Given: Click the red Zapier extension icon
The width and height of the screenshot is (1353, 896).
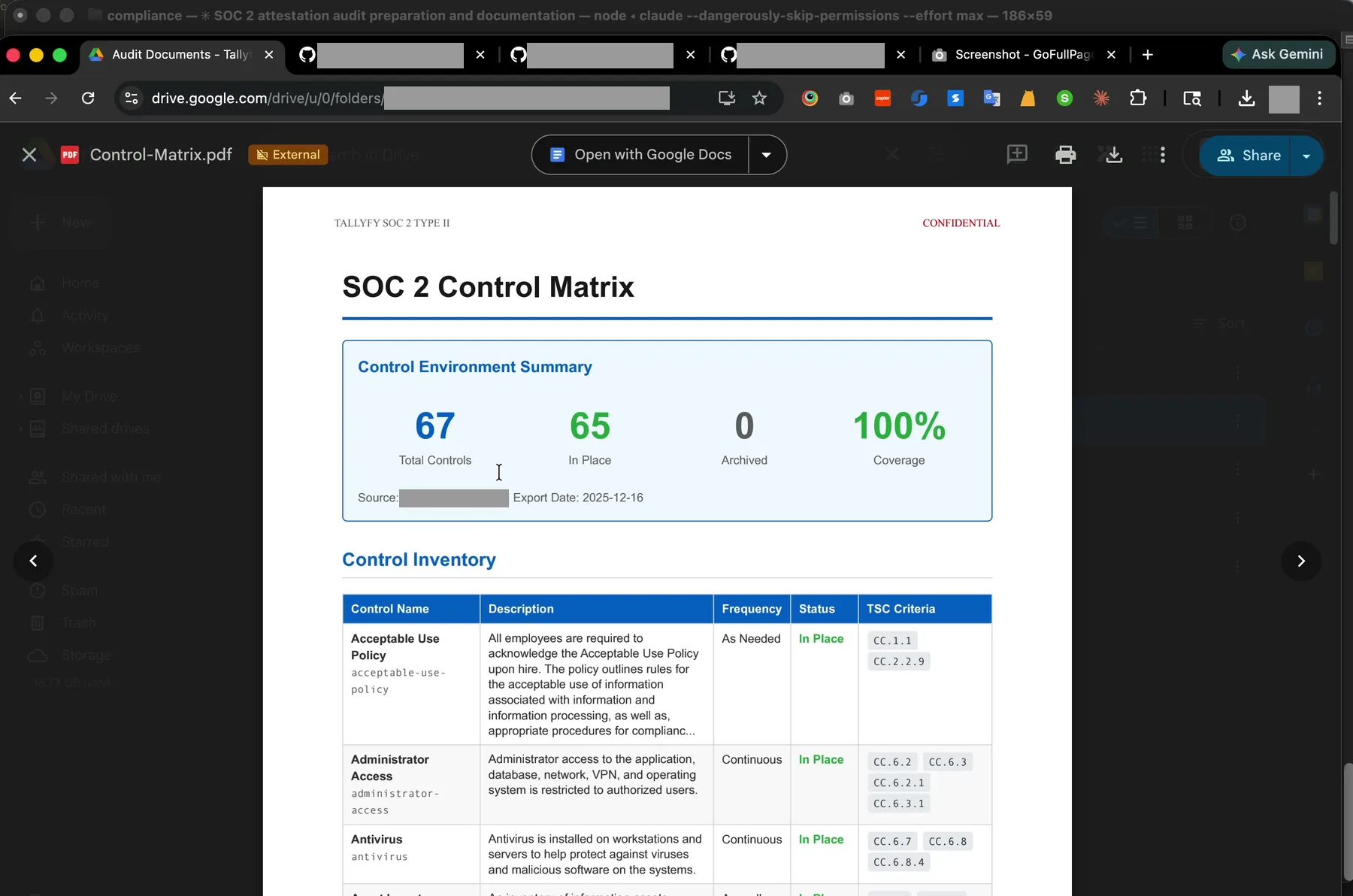Looking at the screenshot, I should [x=882, y=98].
